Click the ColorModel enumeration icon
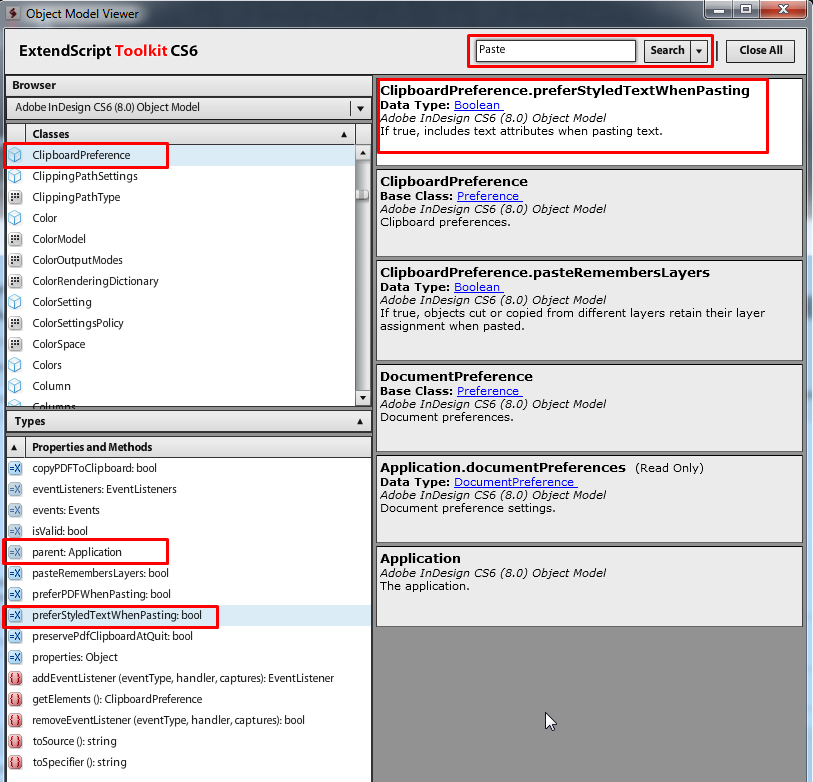813x782 pixels. [16, 239]
